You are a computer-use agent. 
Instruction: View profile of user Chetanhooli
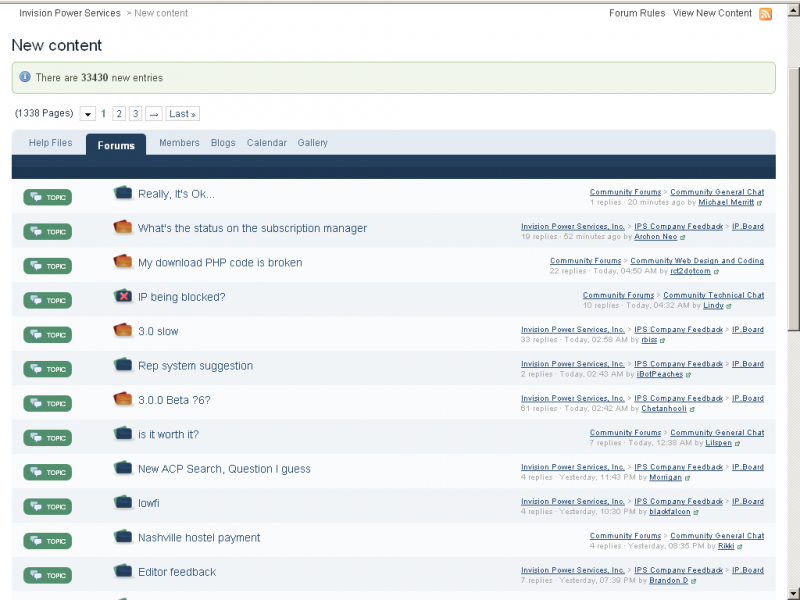[664, 409]
